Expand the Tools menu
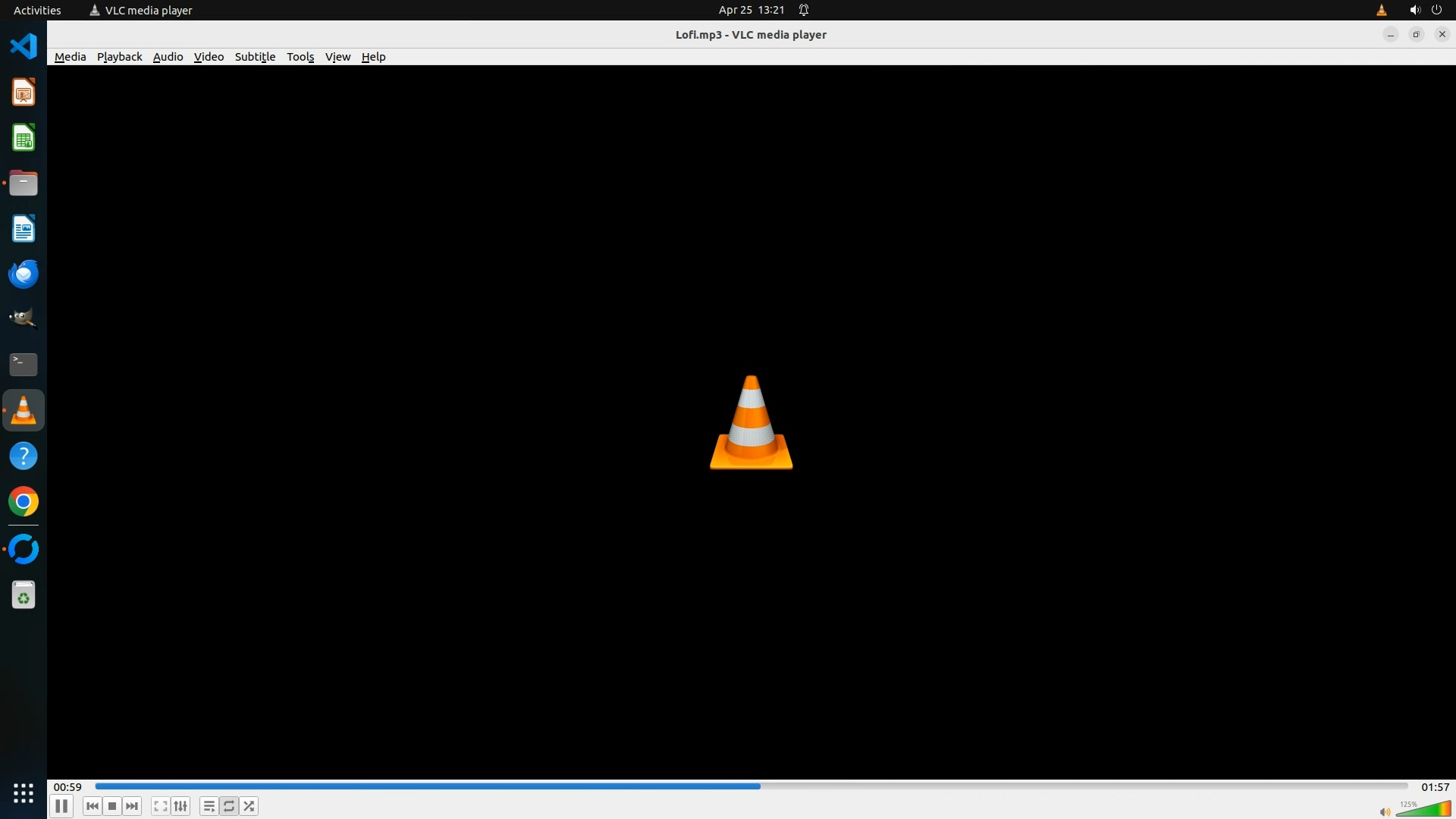Screen dimensions: 1456x819 (x=300, y=57)
